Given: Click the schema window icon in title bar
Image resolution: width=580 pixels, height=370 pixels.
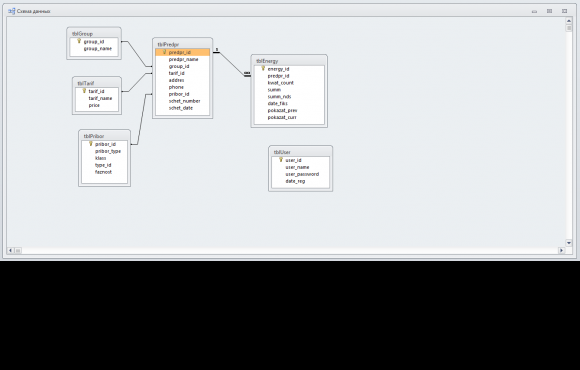Looking at the screenshot, I should [11, 11].
